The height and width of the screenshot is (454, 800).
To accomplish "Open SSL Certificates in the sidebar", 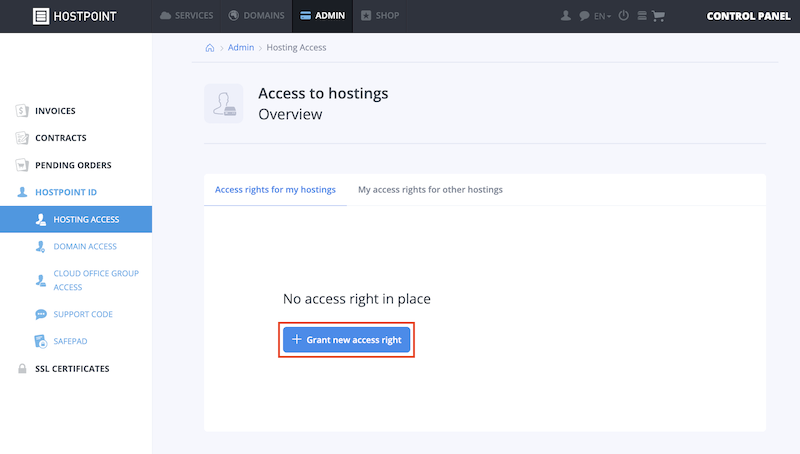I will coord(72,369).
